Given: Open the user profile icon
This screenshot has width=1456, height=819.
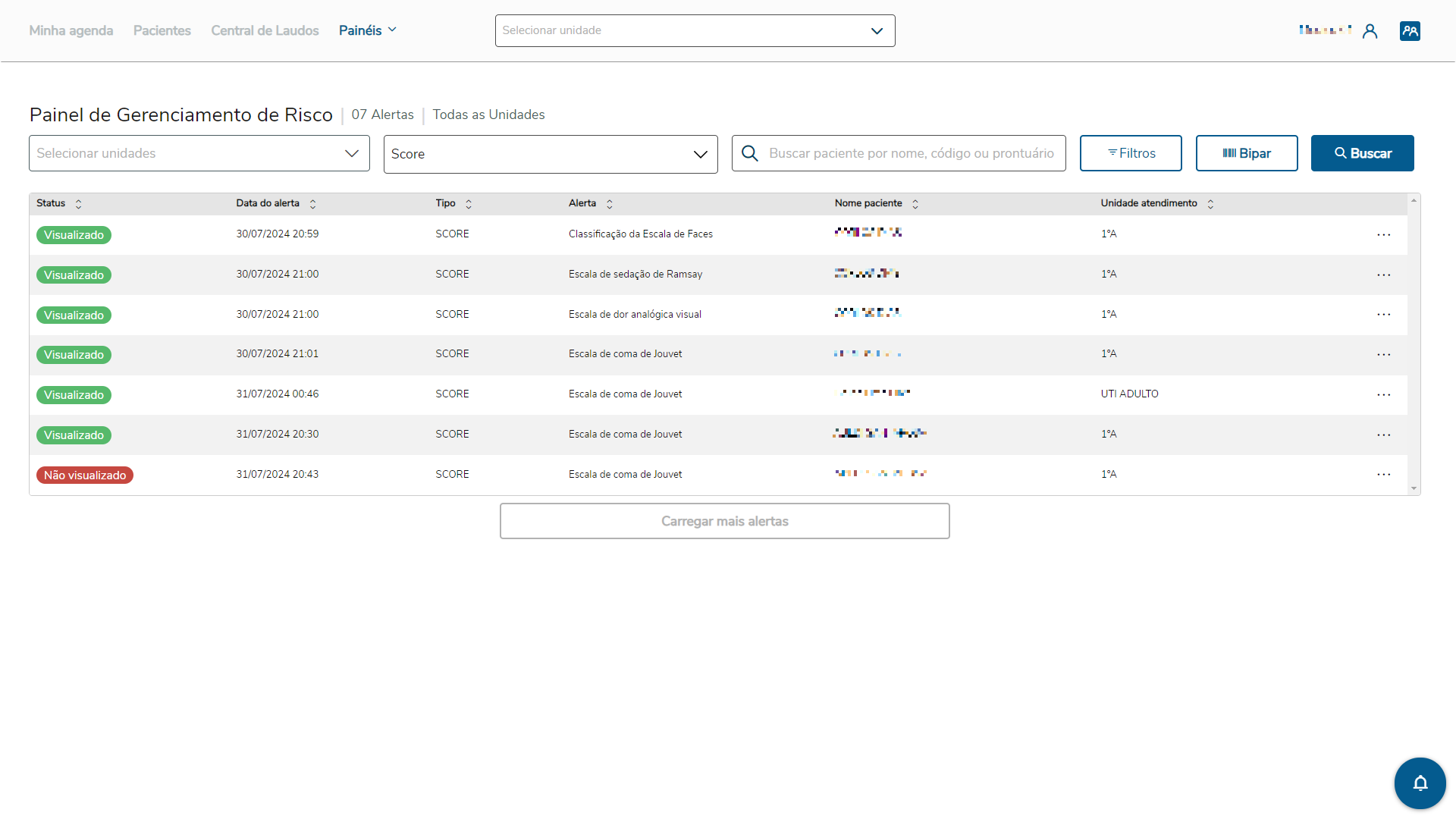Looking at the screenshot, I should (1370, 31).
